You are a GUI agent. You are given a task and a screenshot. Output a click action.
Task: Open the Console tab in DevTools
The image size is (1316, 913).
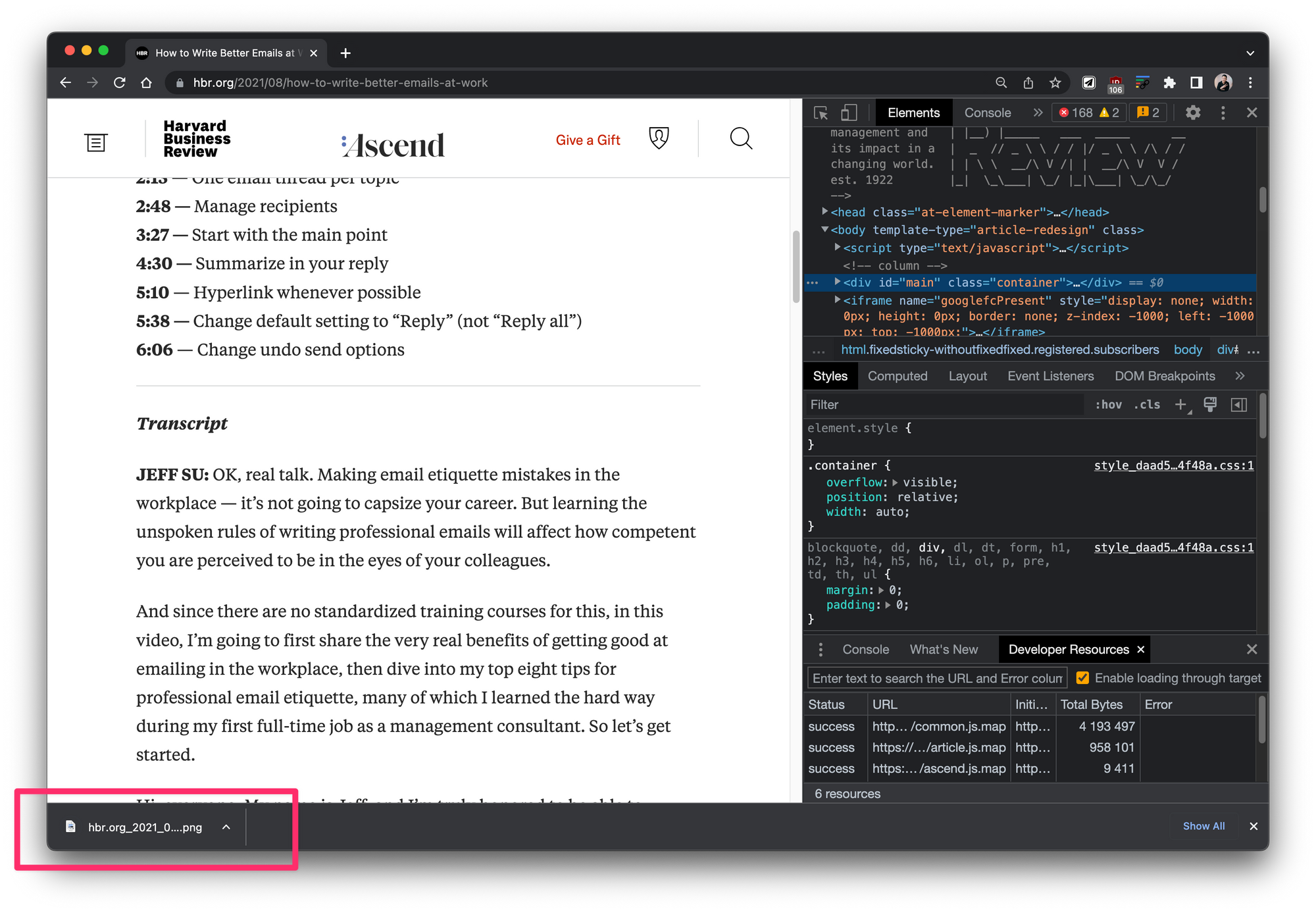(987, 113)
